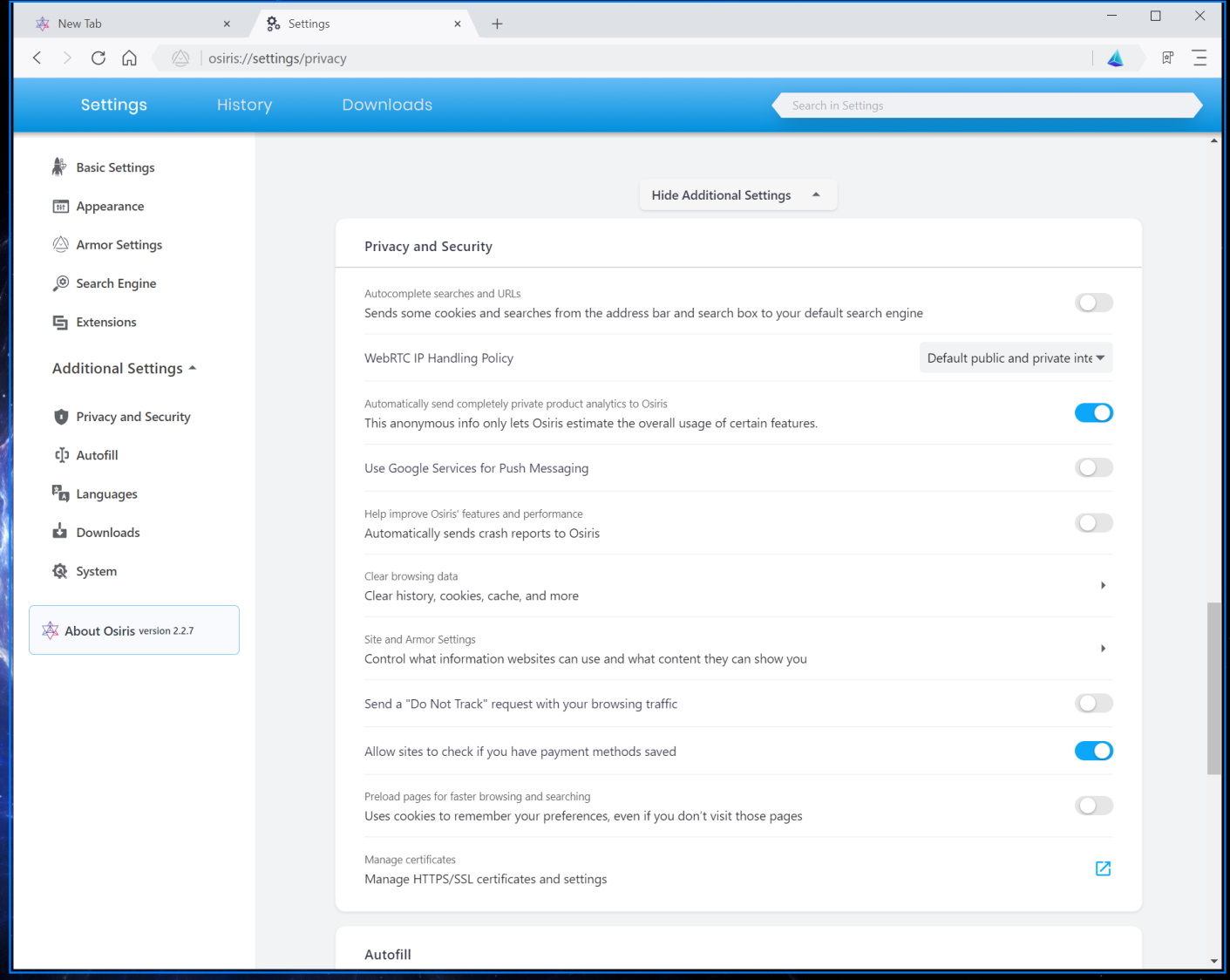Open Manage certificates external link icon
This screenshot has width=1230, height=980.
click(x=1103, y=868)
